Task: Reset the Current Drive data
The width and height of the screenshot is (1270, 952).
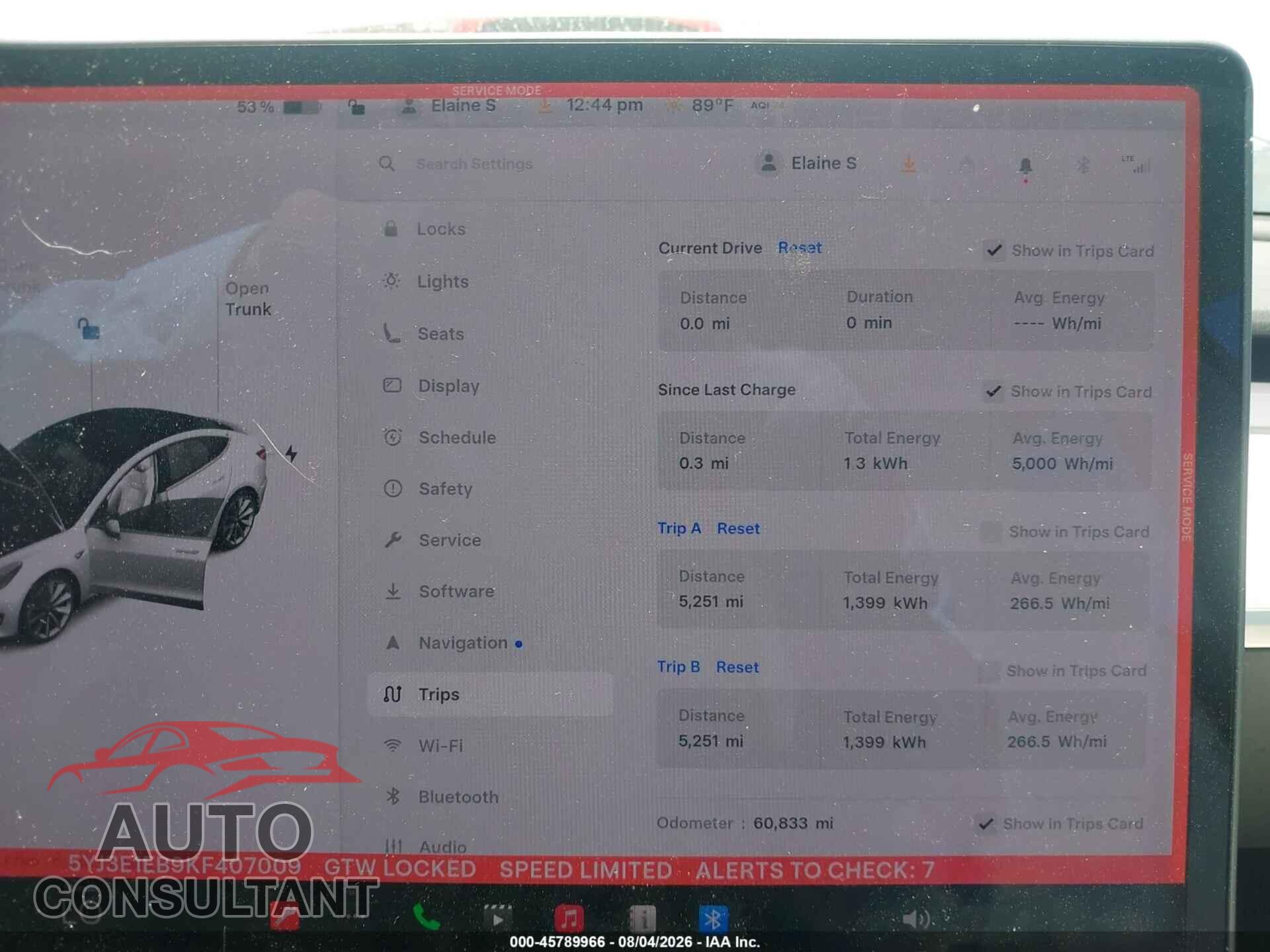Action: pos(800,247)
